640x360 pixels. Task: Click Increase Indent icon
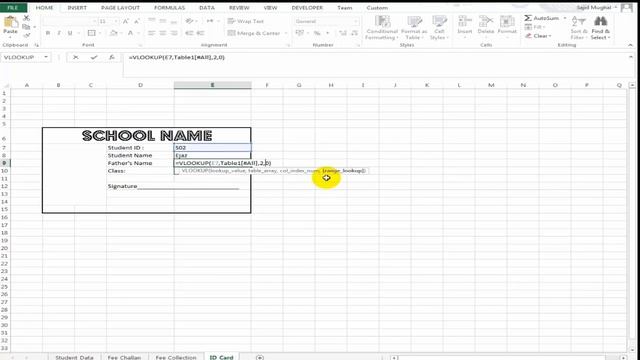tap(200, 33)
